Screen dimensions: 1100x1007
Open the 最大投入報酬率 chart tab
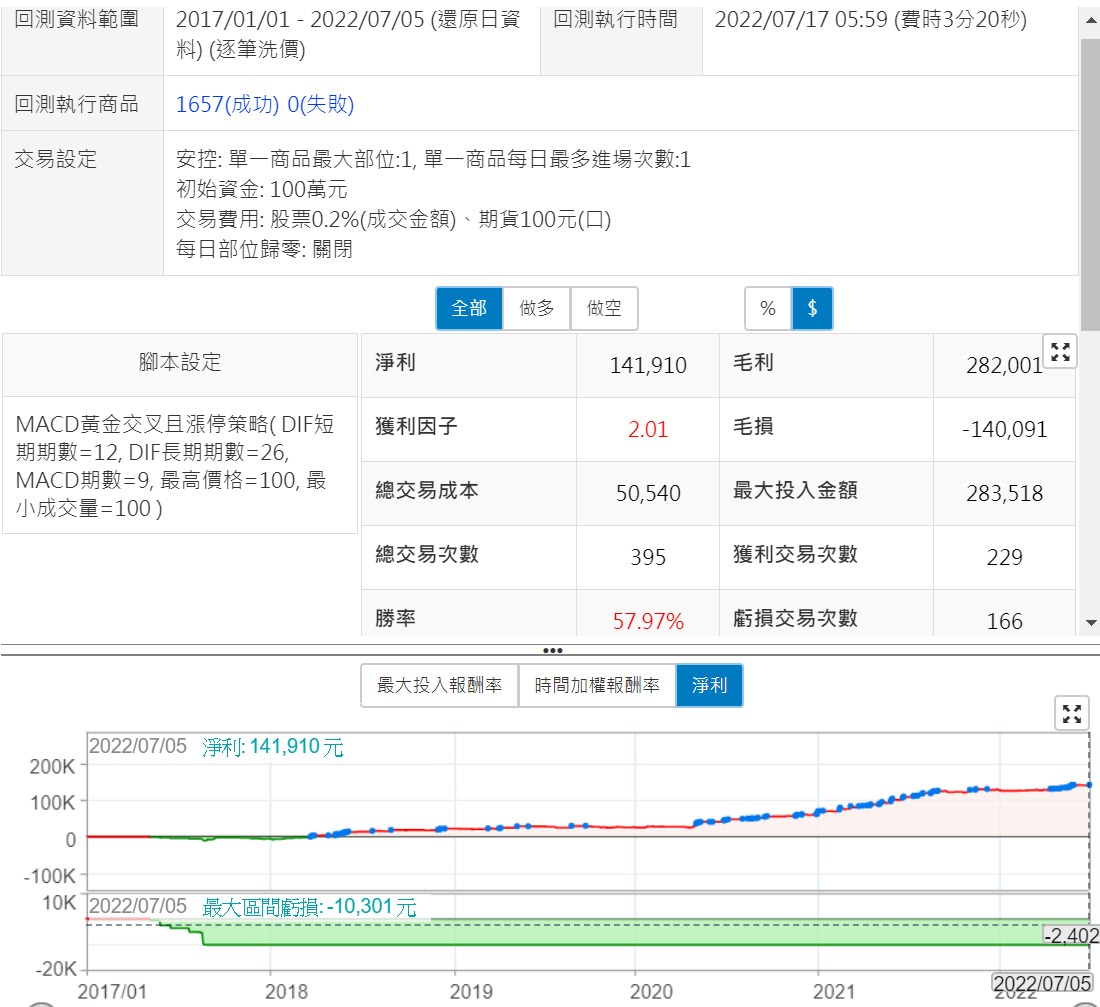439,687
